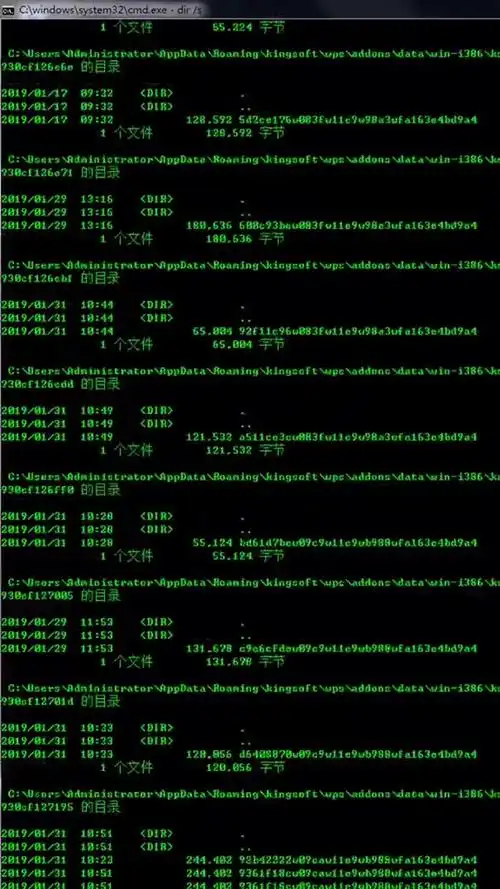
Task: Select the 930cf126edd 的目录 heading line
Action: 61,384
